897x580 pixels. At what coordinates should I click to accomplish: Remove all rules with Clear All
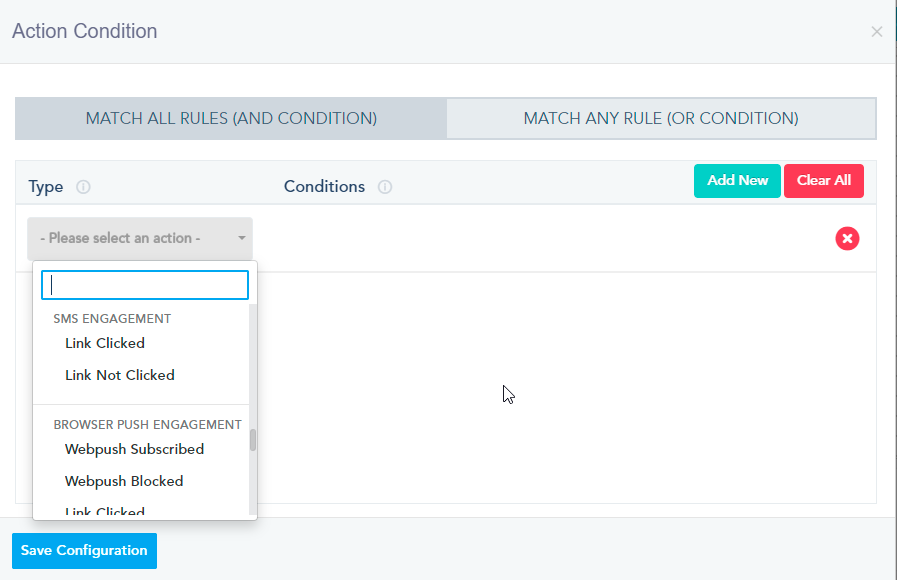824,181
